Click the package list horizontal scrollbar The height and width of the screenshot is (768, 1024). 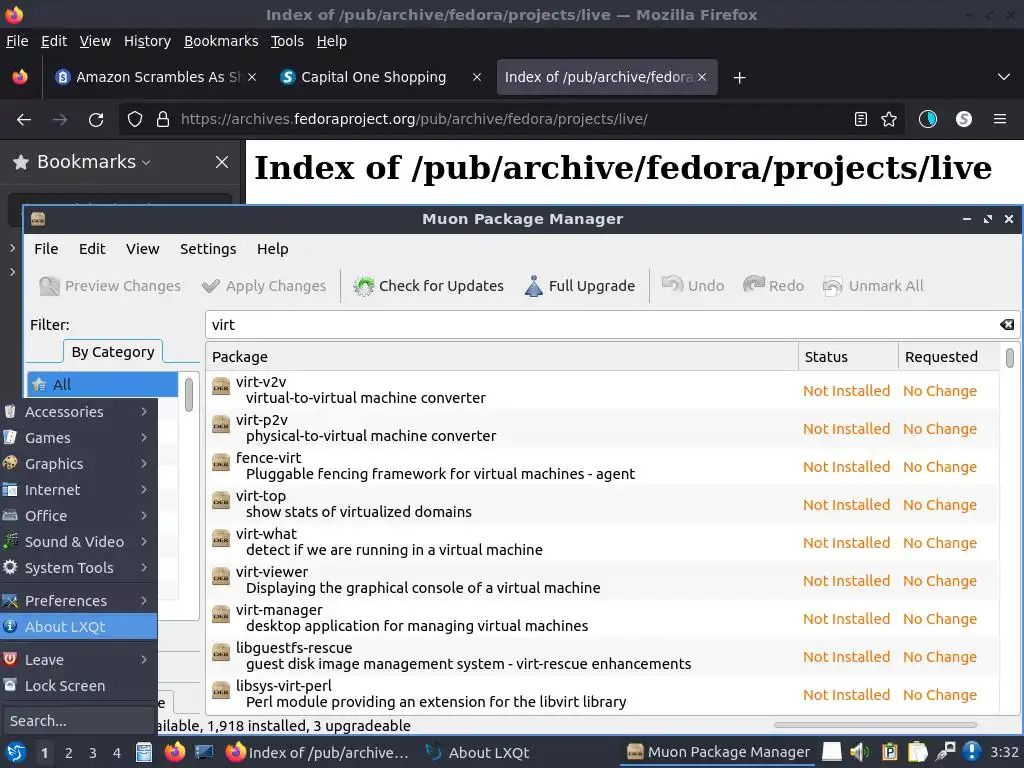coord(875,725)
